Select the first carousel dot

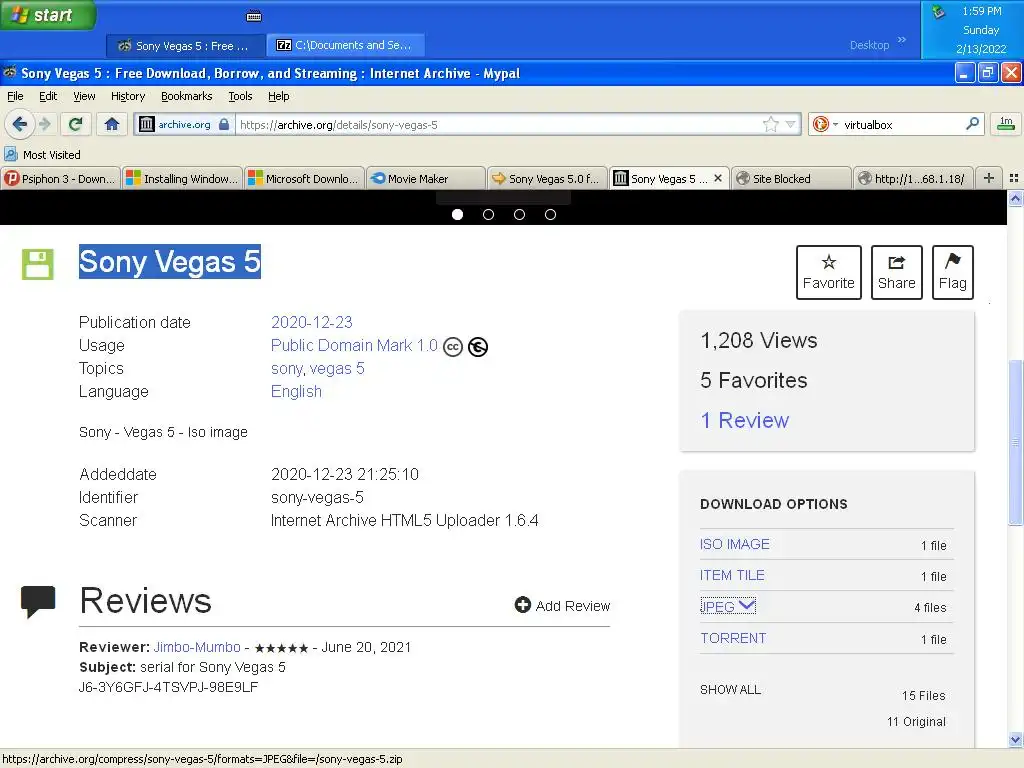coord(457,214)
